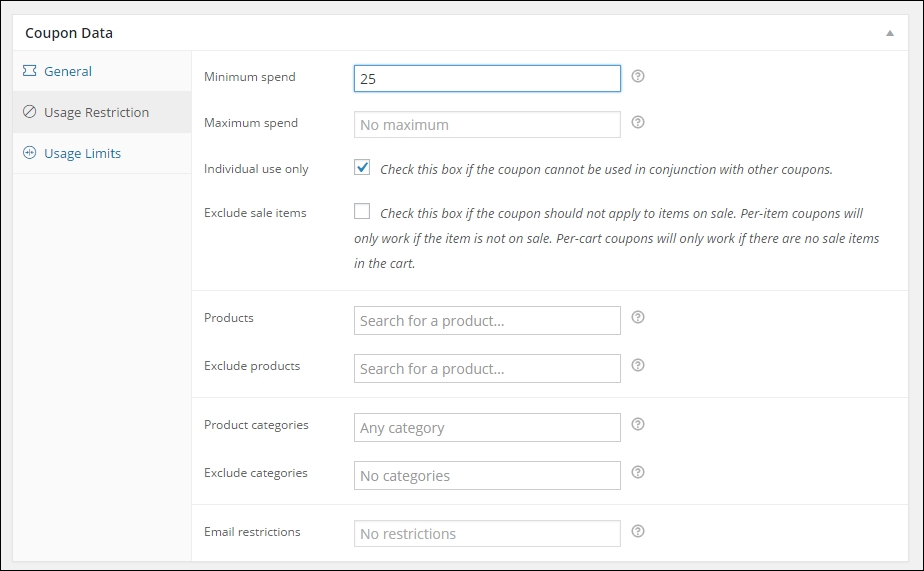Open the Exclude categories selector

[487, 476]
